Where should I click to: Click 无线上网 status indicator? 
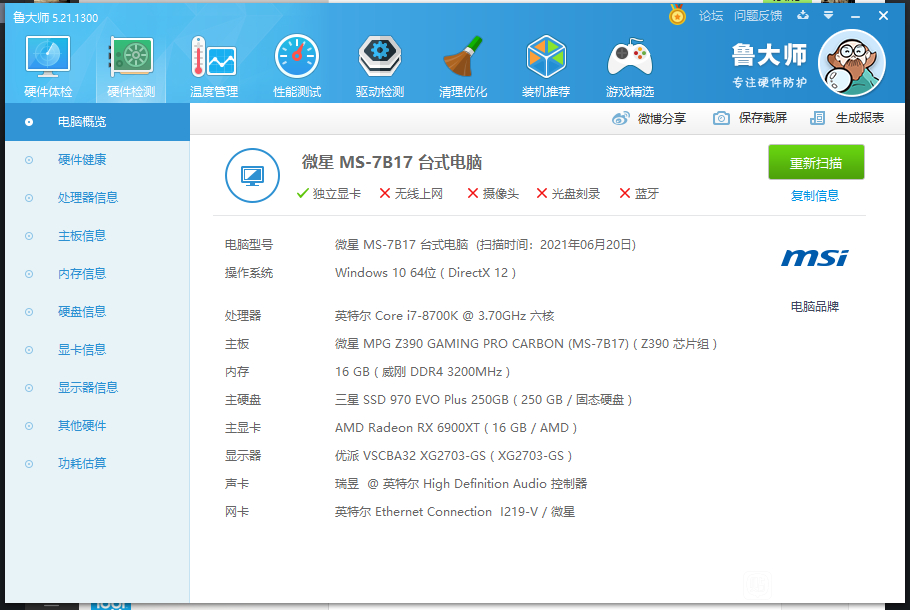[x=411, y=194]
